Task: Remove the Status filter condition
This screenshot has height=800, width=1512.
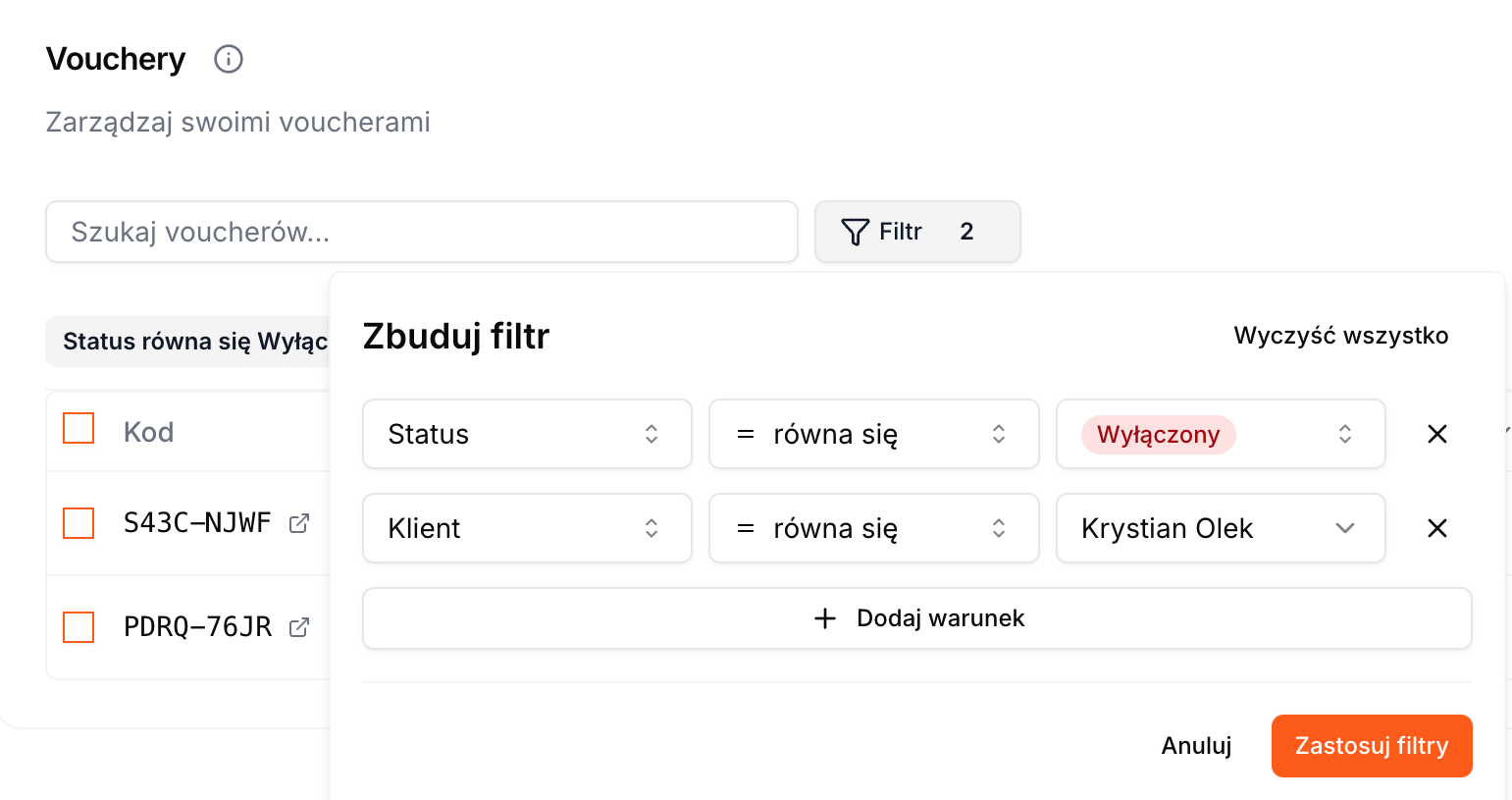Action: [1437, 434]
